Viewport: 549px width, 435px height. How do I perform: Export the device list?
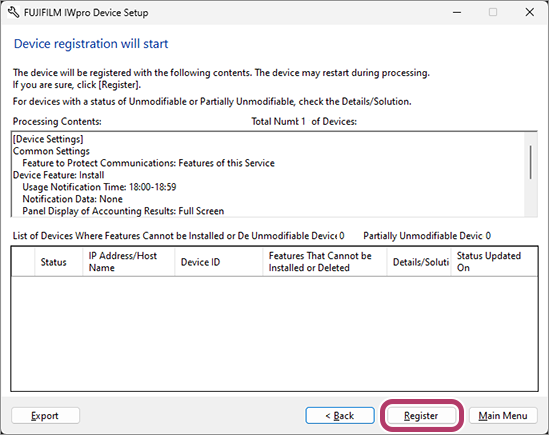point(45,416)
